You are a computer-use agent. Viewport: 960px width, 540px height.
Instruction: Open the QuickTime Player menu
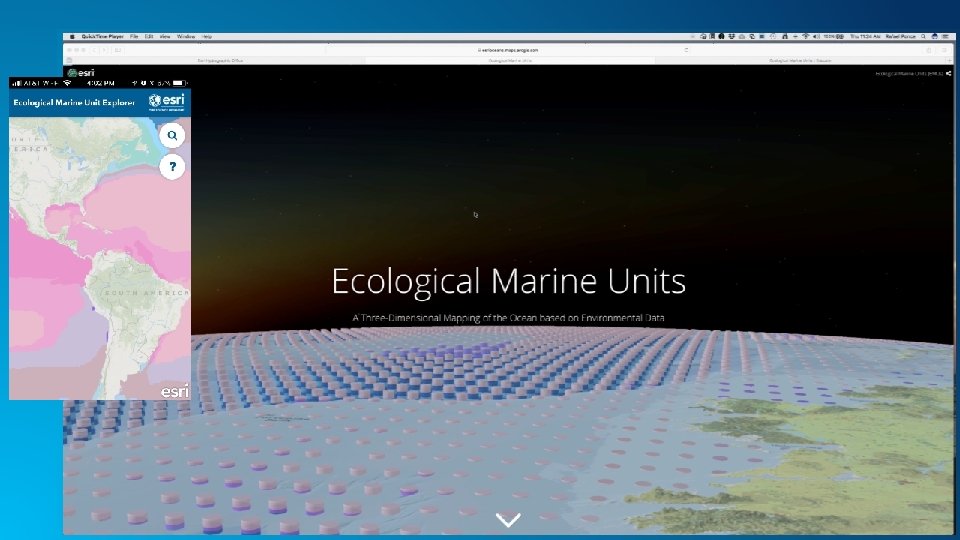[102, 37]
